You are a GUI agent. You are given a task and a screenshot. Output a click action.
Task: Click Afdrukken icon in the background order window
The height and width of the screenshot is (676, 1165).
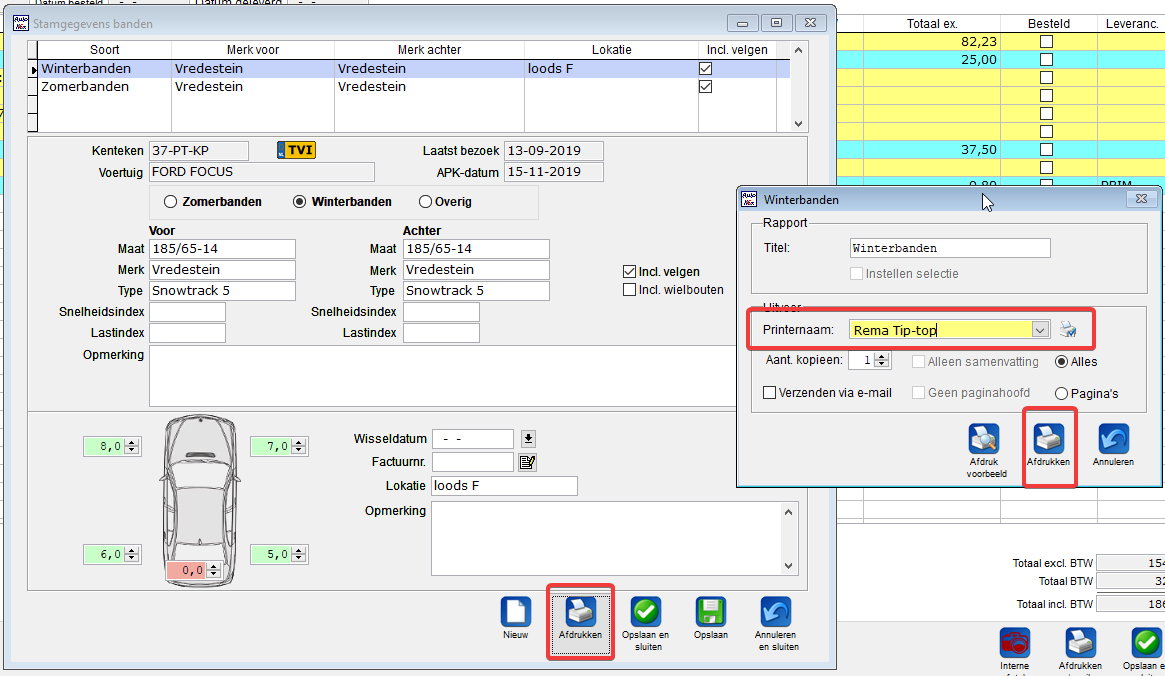coord(1080,643)
